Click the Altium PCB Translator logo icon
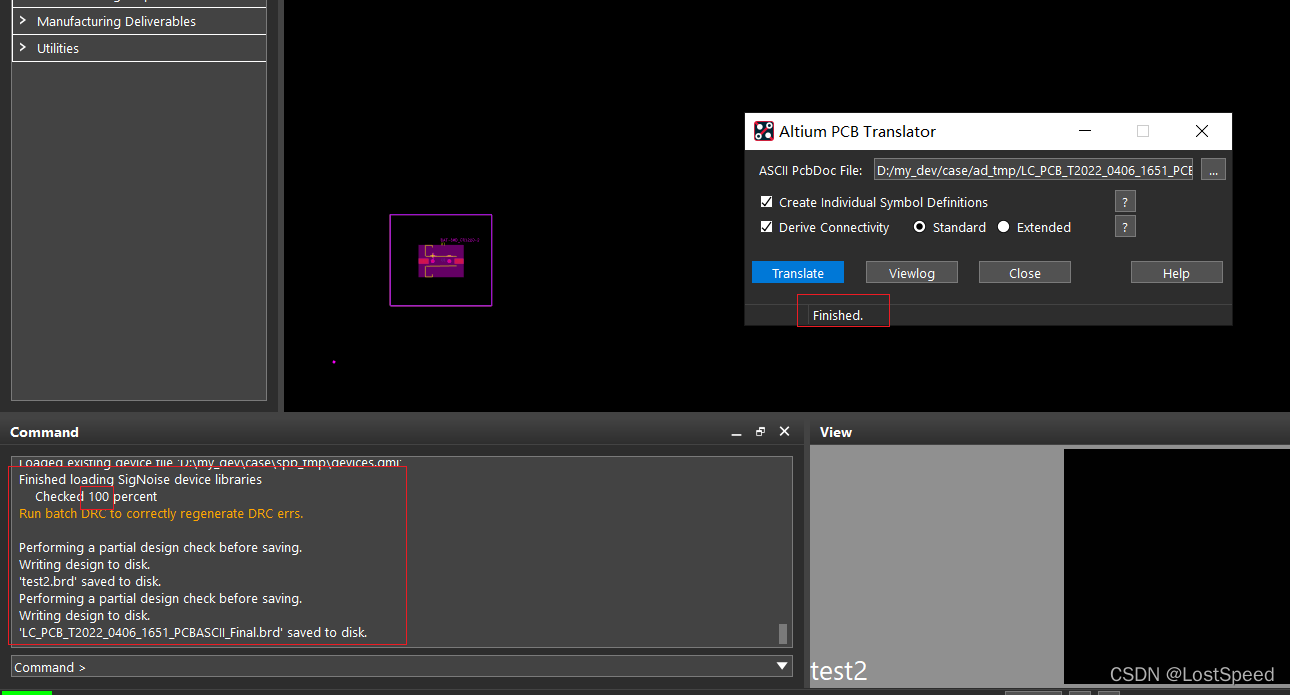Image resolution: width=1290 pixels, height=695 pixels. click(764, 131)
